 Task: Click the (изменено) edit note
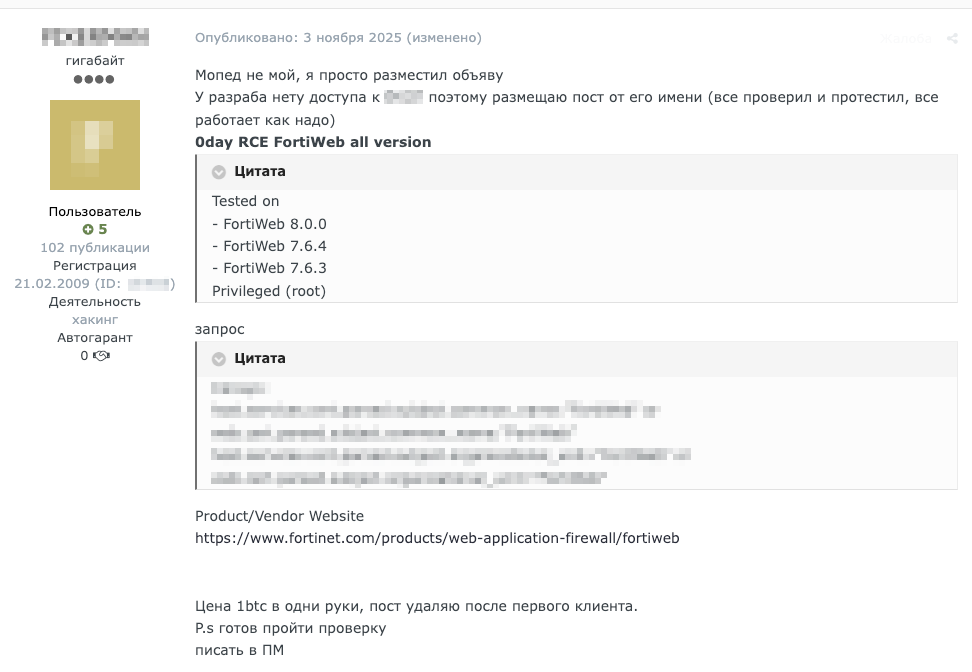(444, 38)
